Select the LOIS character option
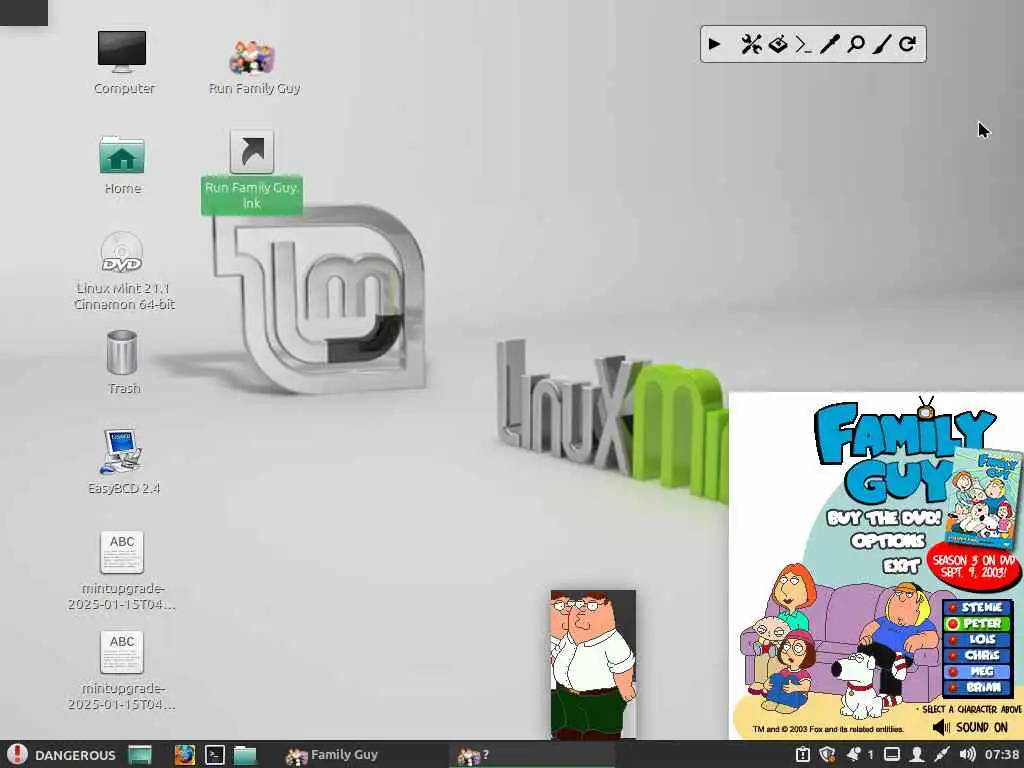Screen dimensions: 1024x768 coord(977,639)
